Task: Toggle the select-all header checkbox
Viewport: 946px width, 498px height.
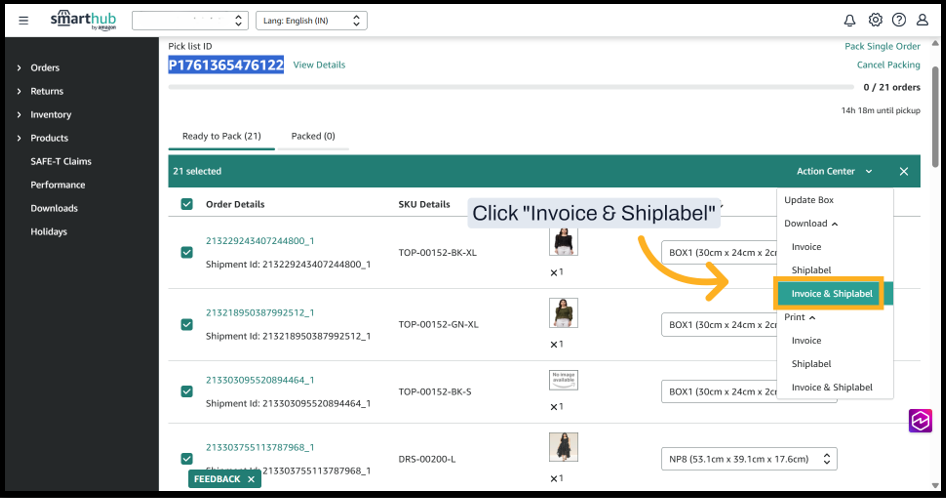Action: click(x=187, y=204)
